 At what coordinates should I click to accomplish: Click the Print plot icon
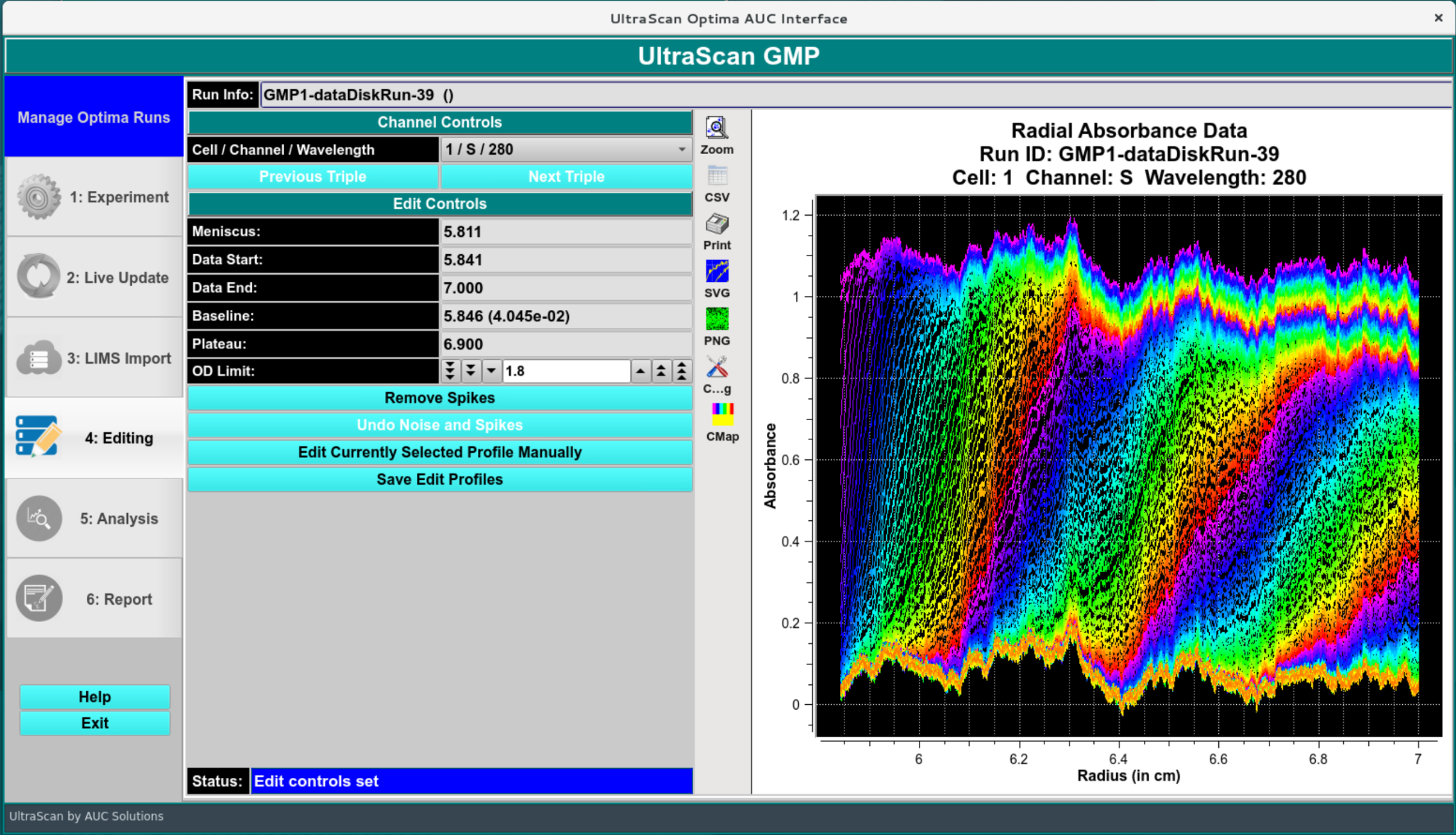click(x=716, y=224)
